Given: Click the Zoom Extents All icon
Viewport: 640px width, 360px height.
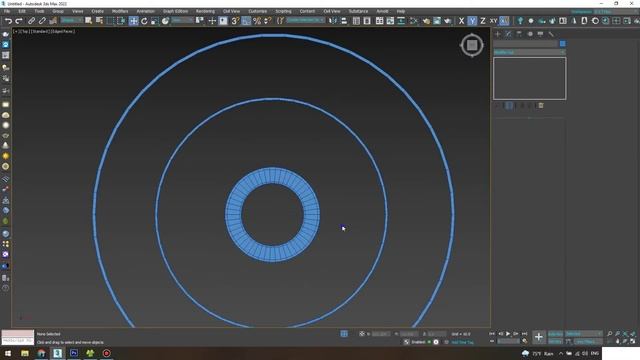Looking at the screenshot, I should [x=633, y=334].
